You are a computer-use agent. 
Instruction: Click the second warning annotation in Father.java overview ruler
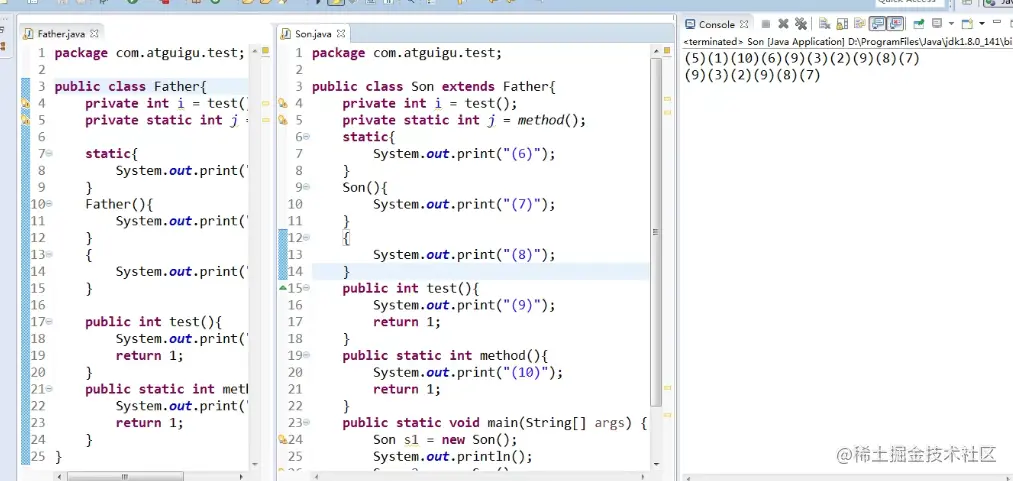(x=265, y=120)
